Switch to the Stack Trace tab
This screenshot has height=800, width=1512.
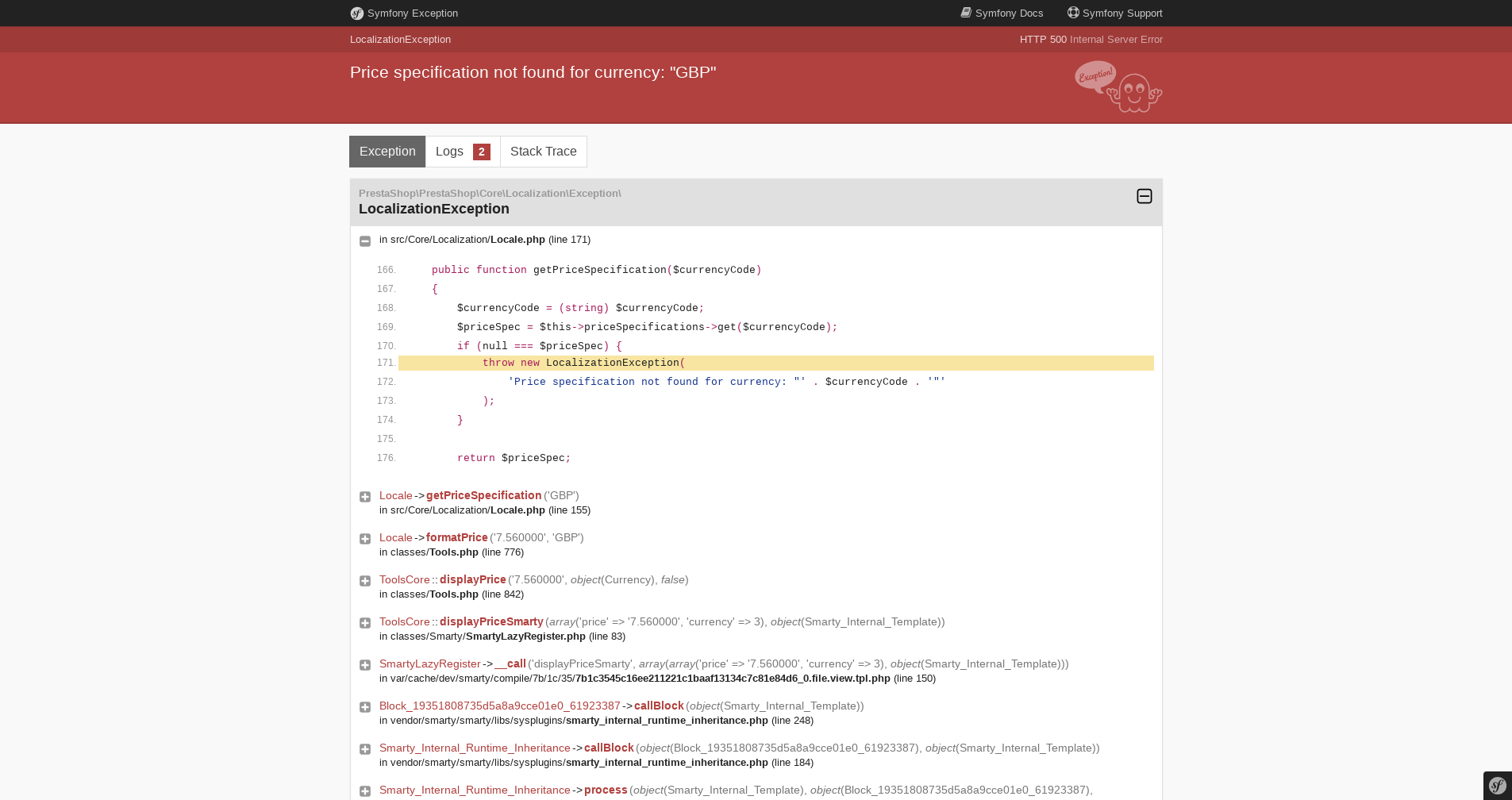[544, 152]
